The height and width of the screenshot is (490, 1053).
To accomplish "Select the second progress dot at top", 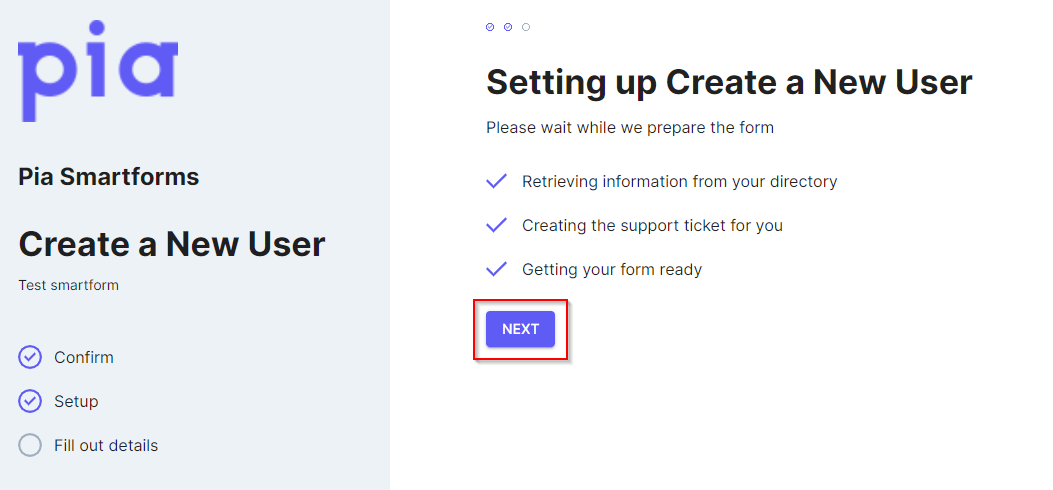I will click(508, 27).
